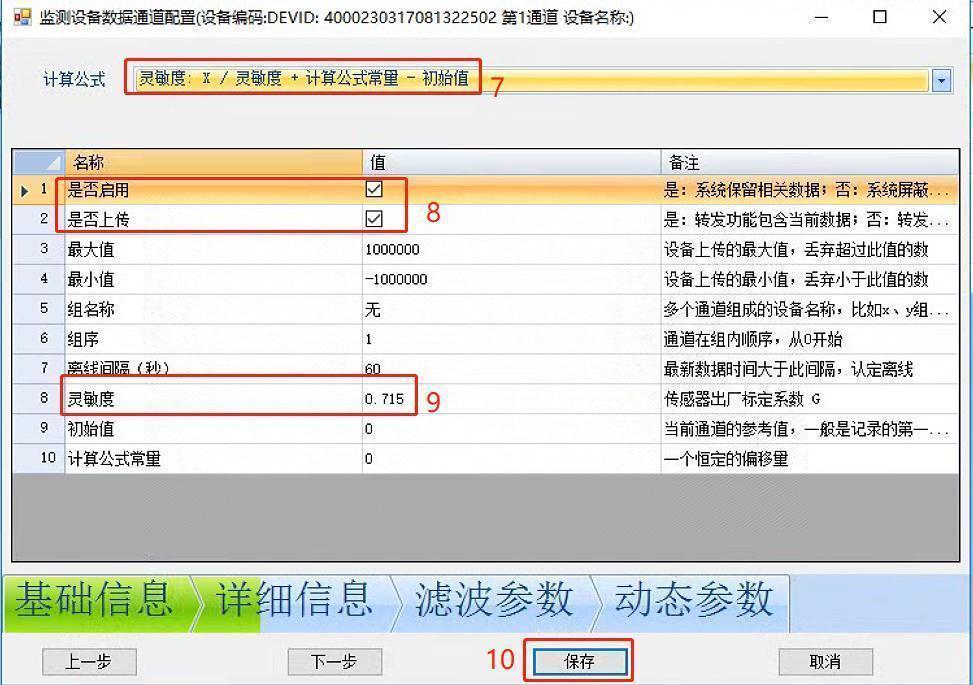Image resolution: width=973 pixels, height=685 pixels.
Task: Click the 最小值 value cell
Action: point(510,279)
